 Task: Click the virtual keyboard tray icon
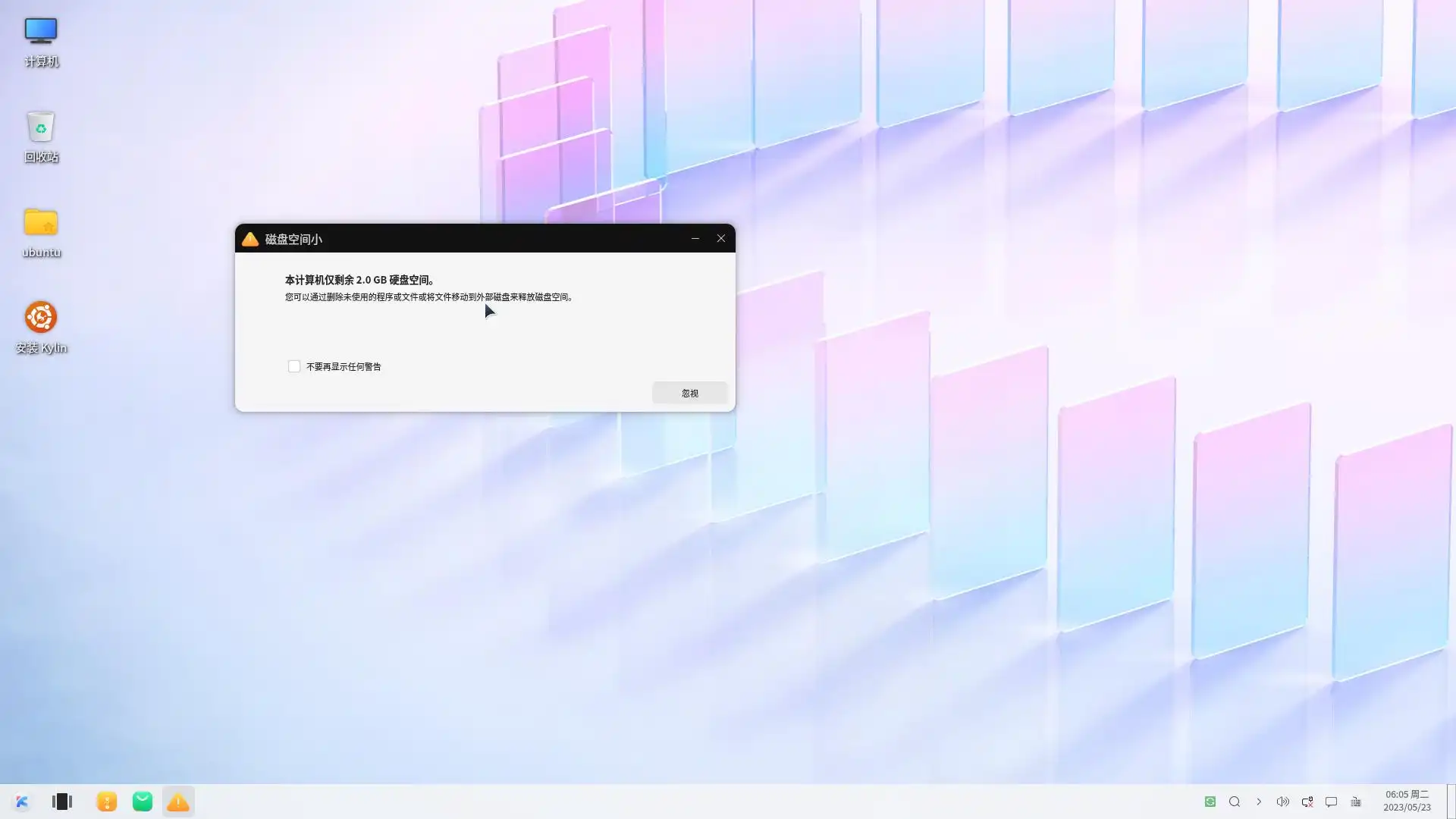(1356, 802)
